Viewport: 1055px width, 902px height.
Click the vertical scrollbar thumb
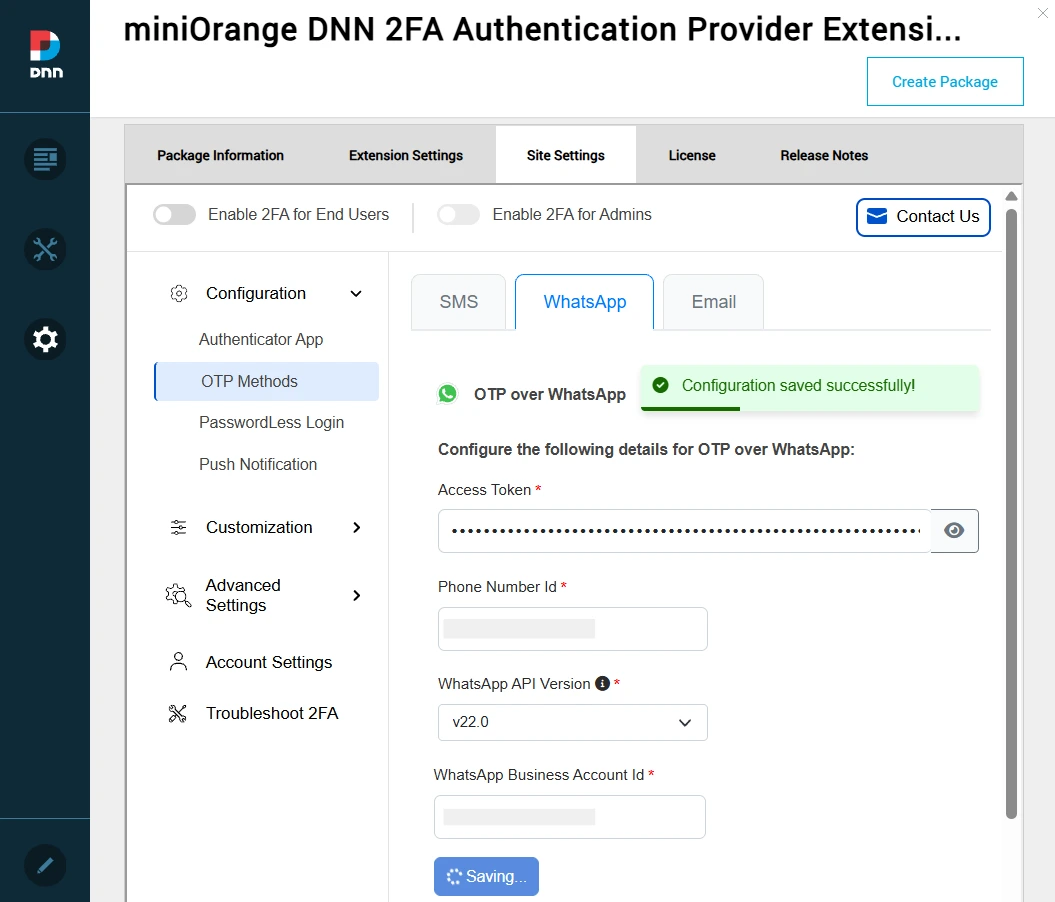point(1011,514)
